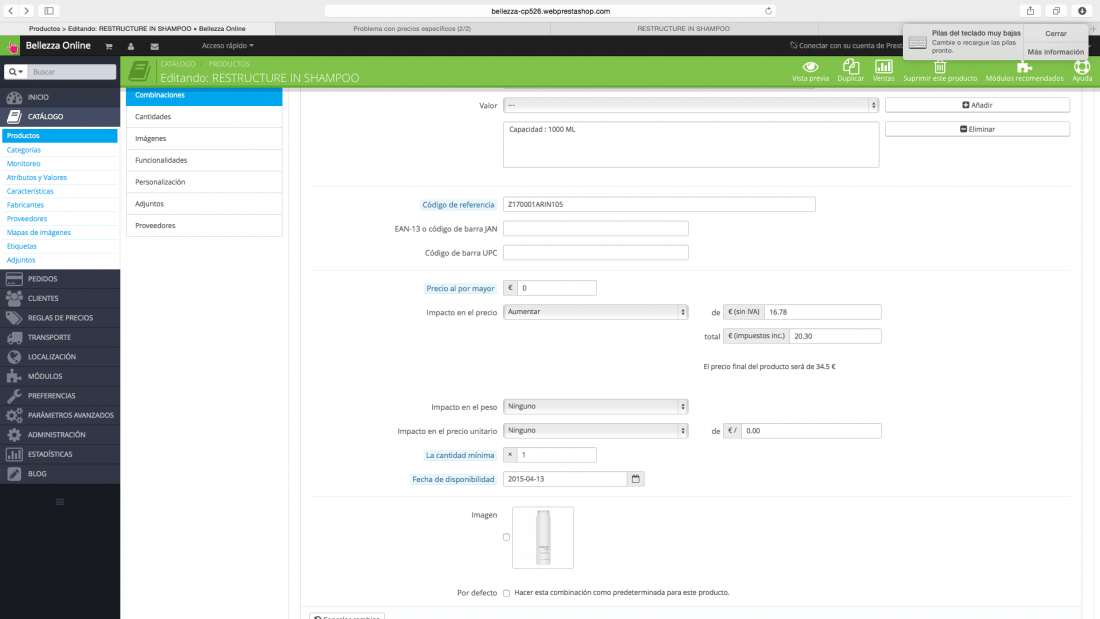Click the envelope messages icon in header
This screenshot has width=1100, height=619.
point(154,46)
